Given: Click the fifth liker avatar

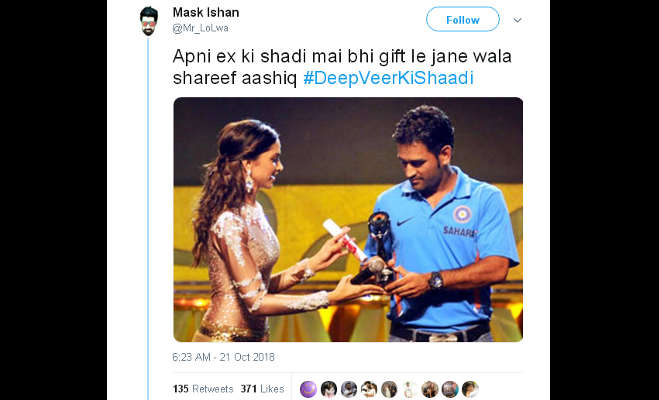Looking at the screenshot, I should click(389, 389).
